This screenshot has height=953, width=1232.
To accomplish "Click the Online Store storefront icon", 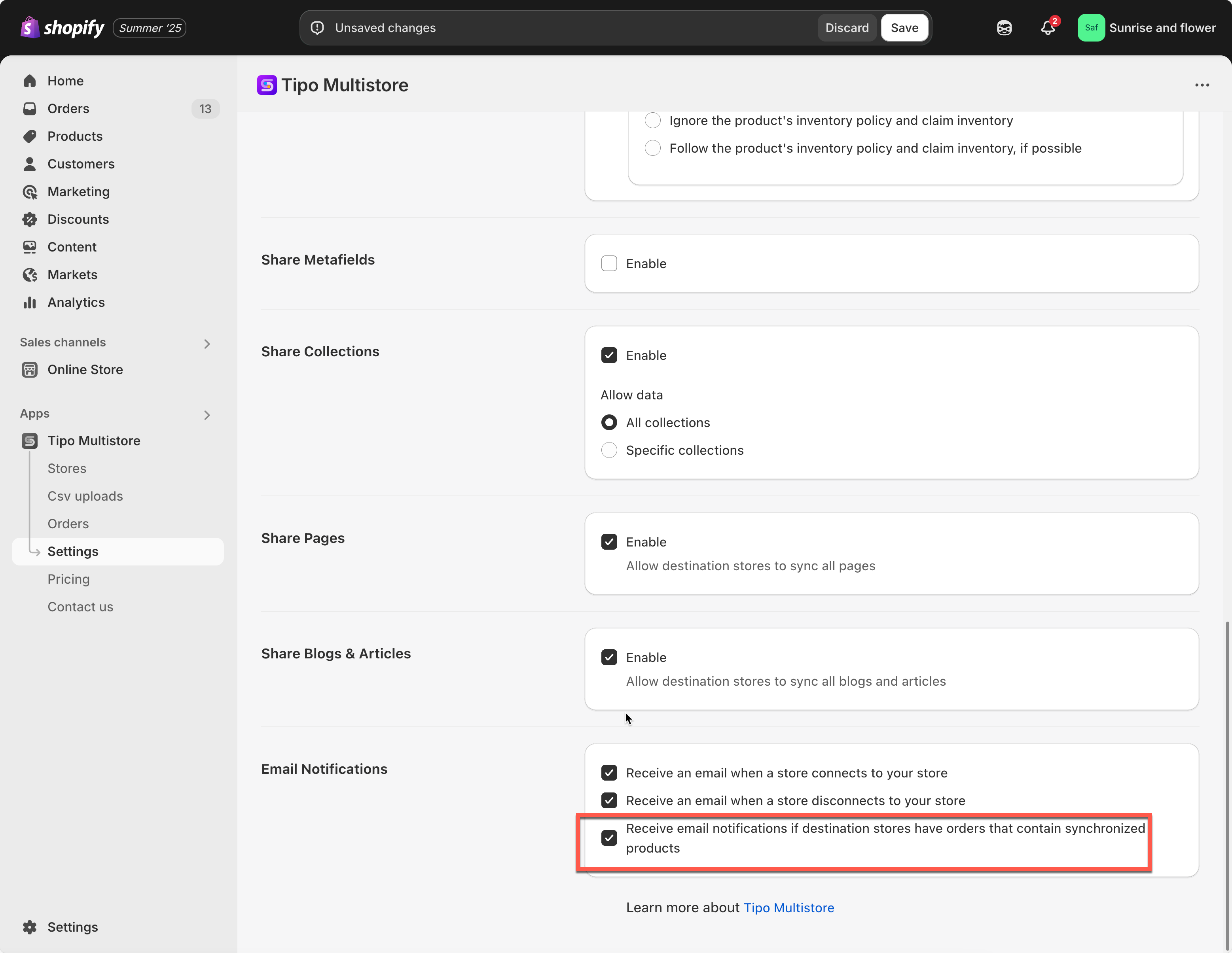I will pyautogui.click(x=30, y=370).
